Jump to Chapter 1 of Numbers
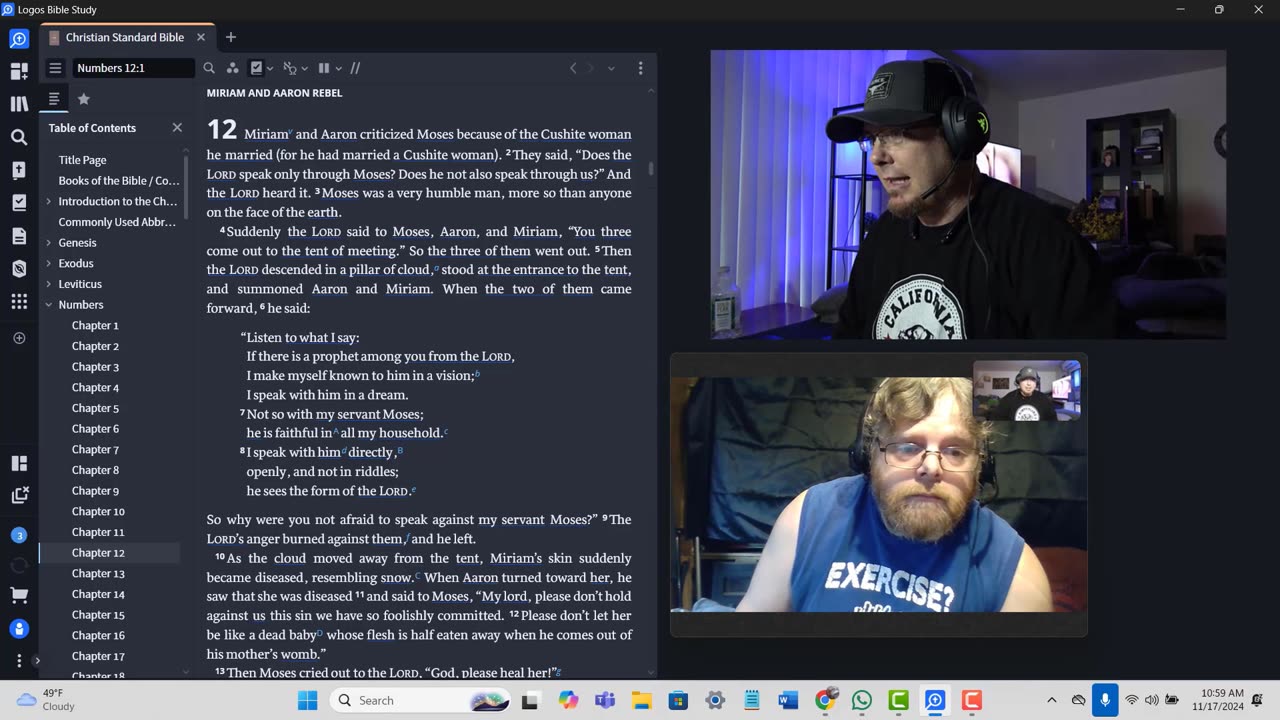 point(95,326)
